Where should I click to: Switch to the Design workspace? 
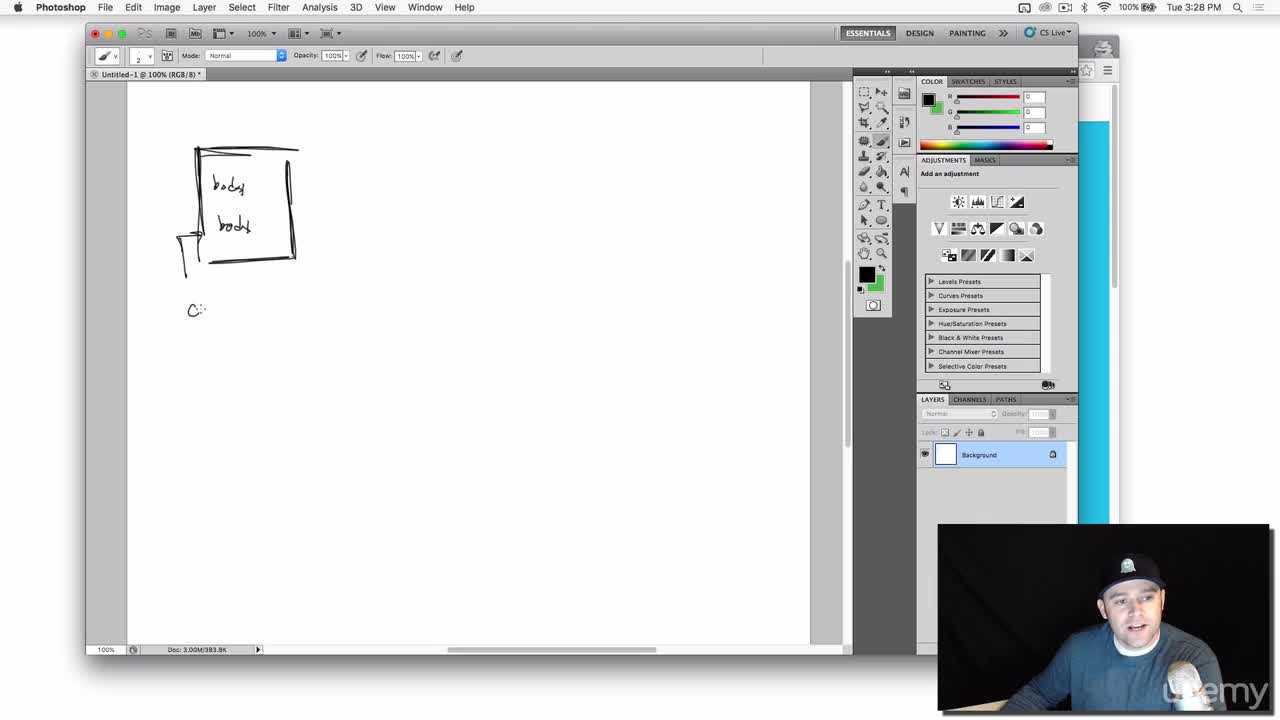pyautogui.click(x=920, y=33)
